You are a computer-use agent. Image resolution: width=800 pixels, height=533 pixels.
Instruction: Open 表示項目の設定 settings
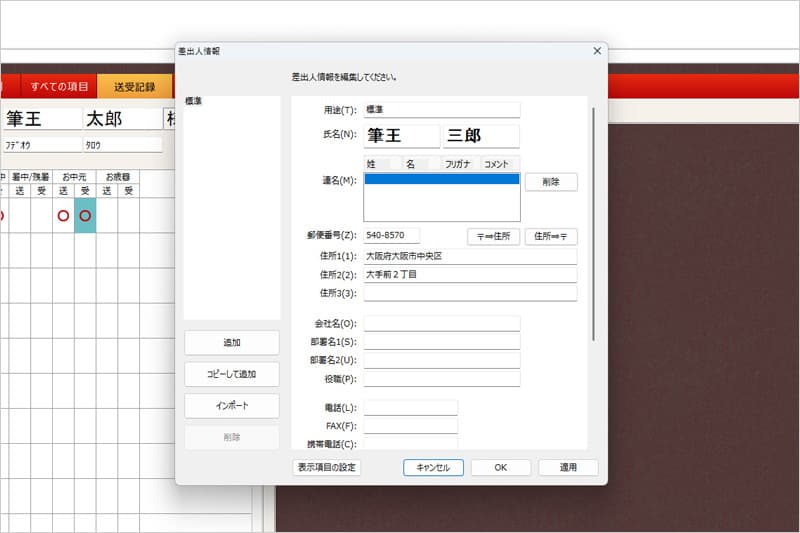[x=327, y=467]
